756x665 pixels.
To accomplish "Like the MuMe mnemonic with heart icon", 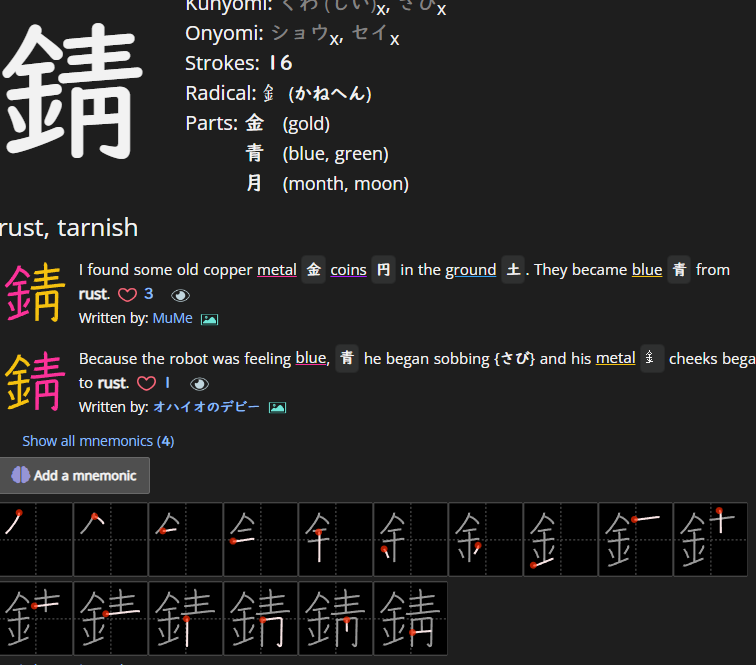I will point(127,295).
